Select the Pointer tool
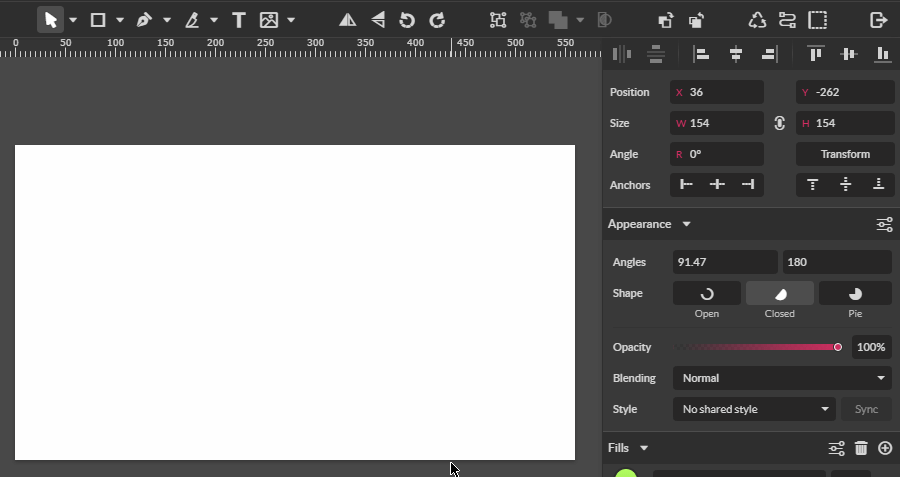900x477 pixels. (51, 20)
